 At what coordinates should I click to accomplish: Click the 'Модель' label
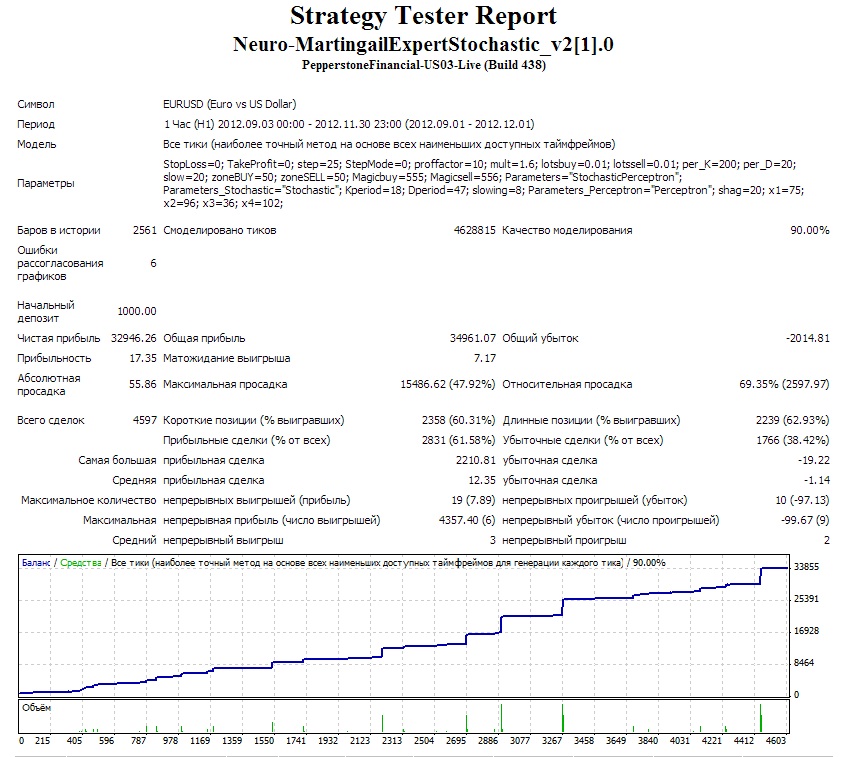click(x=37, y=144)
